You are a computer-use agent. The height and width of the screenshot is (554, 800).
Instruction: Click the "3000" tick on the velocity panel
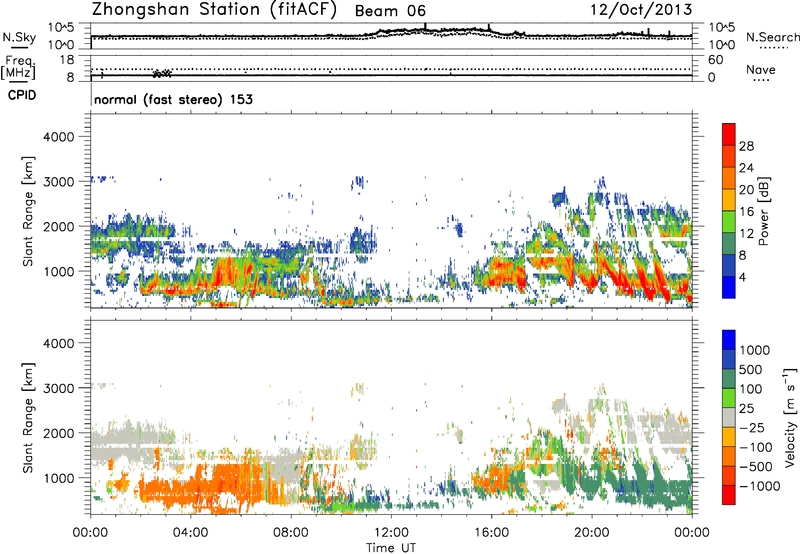tap(58, 388)
